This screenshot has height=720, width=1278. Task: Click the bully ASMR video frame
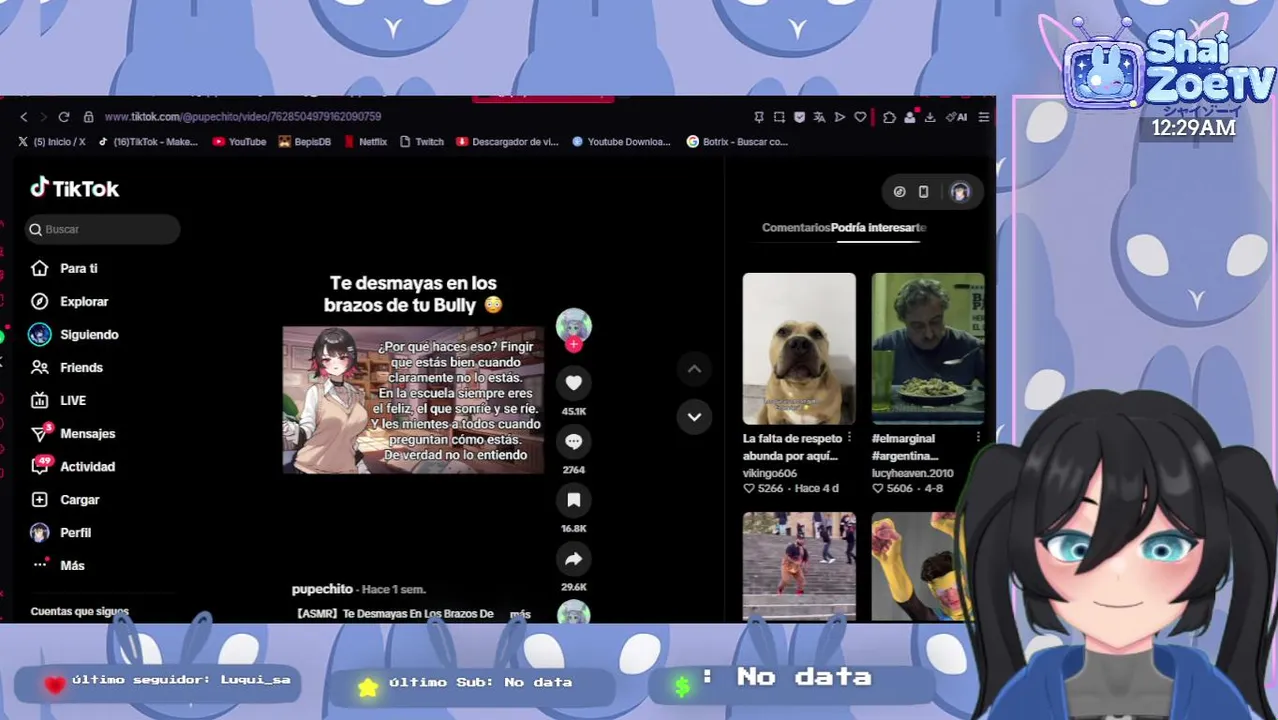413,400
